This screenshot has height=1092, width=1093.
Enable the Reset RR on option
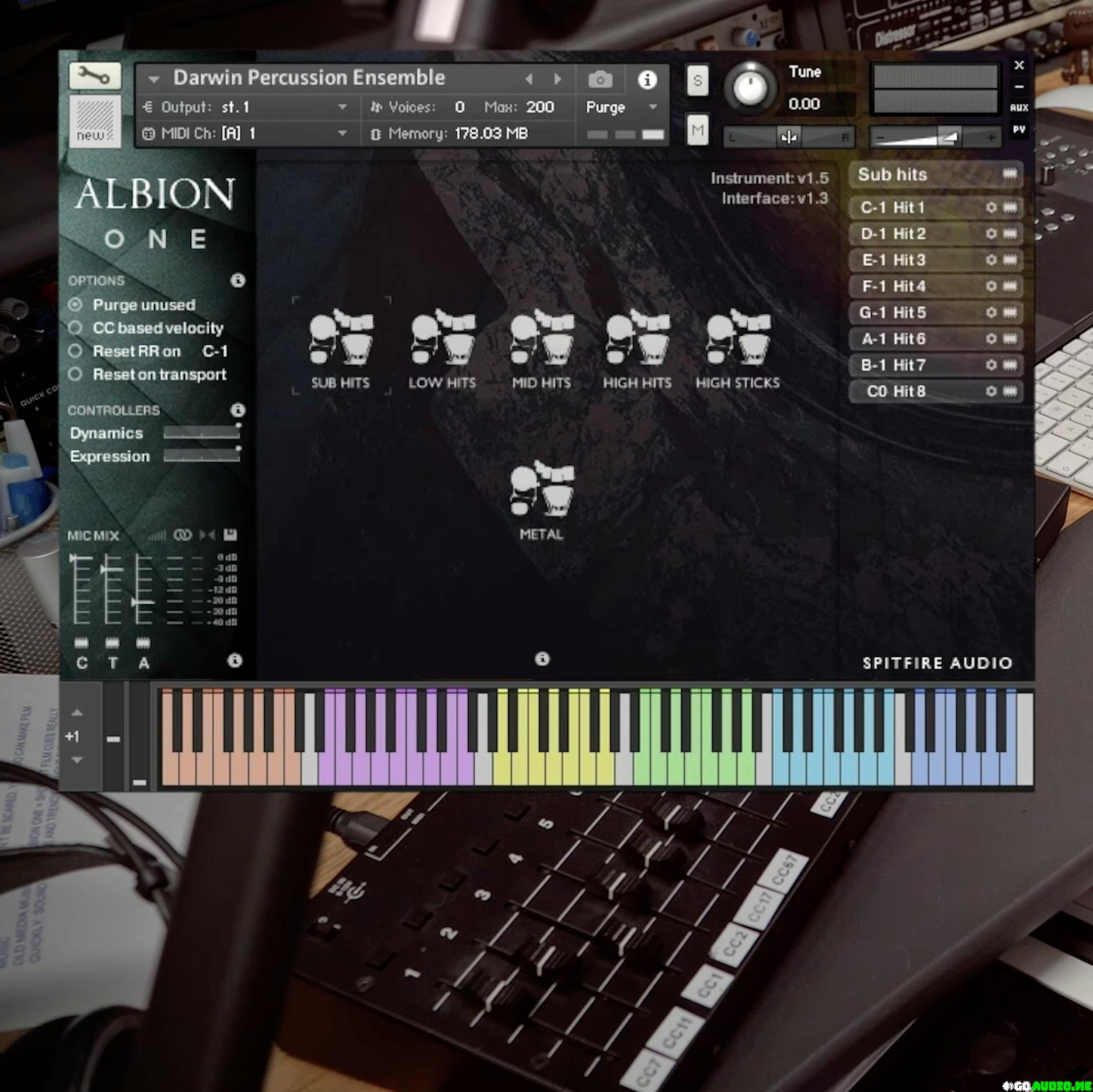click(75, 351)
